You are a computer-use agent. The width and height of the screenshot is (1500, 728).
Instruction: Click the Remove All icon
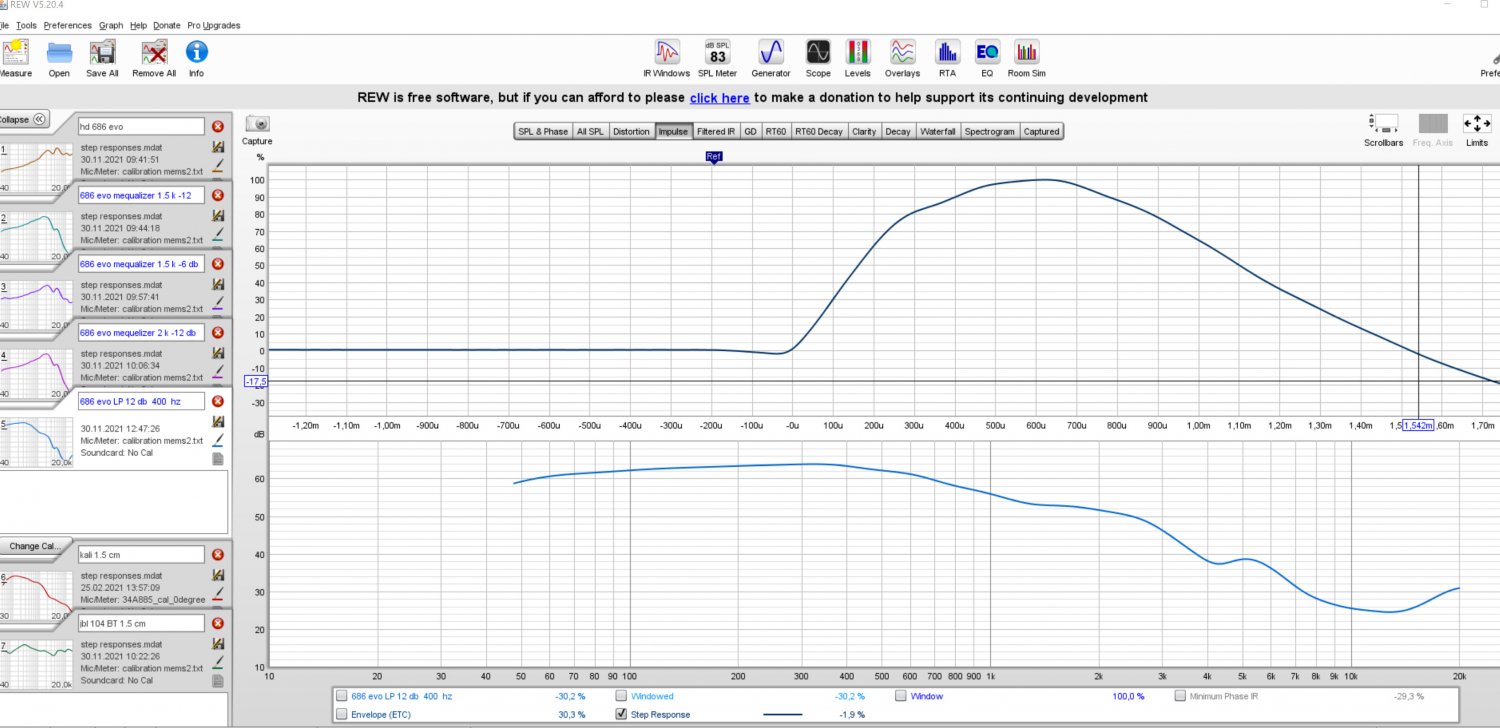[x=154, y=52]
